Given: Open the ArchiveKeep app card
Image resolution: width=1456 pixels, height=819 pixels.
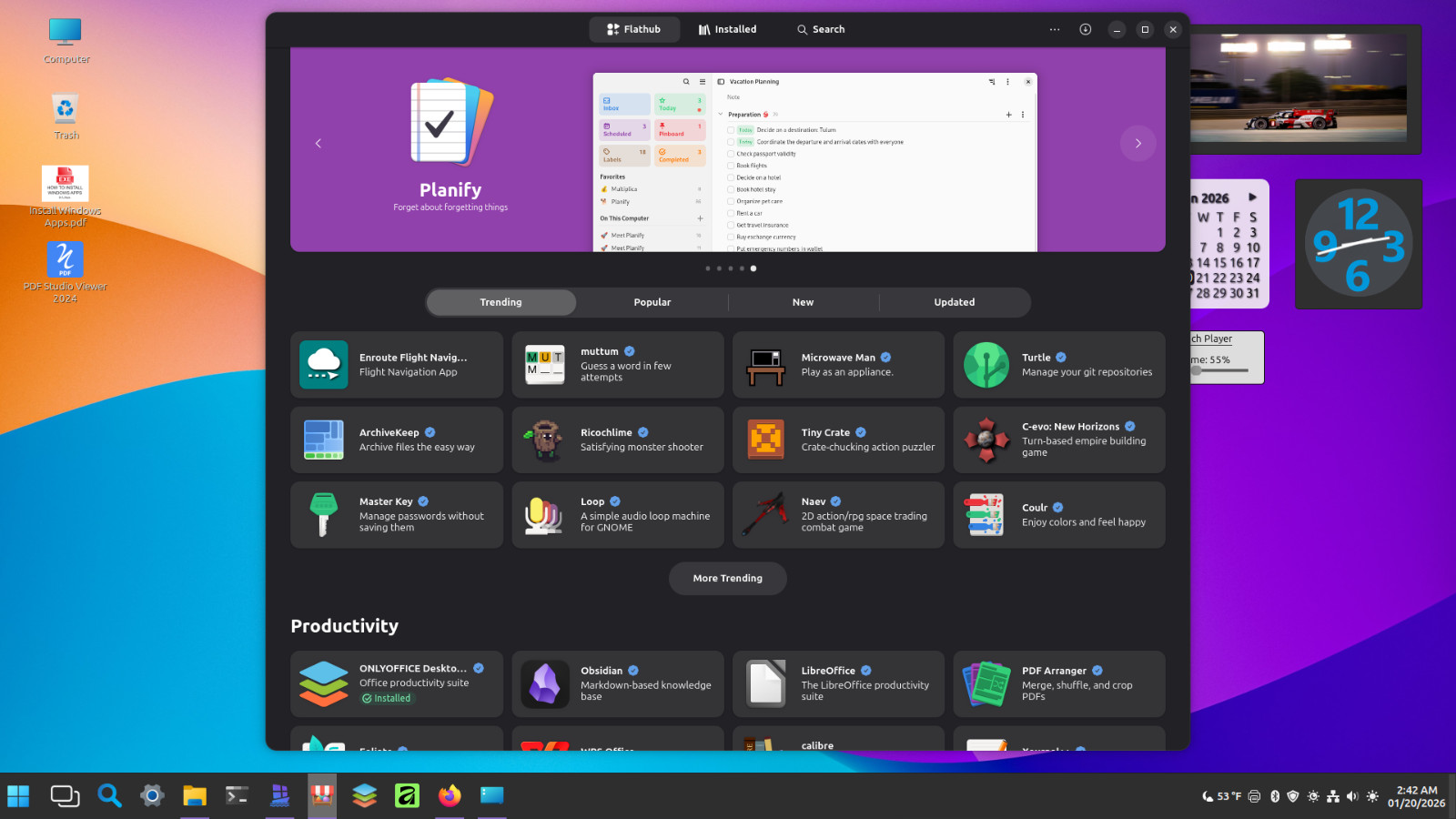Looking at the screenshot, I should tap(396, 440).
